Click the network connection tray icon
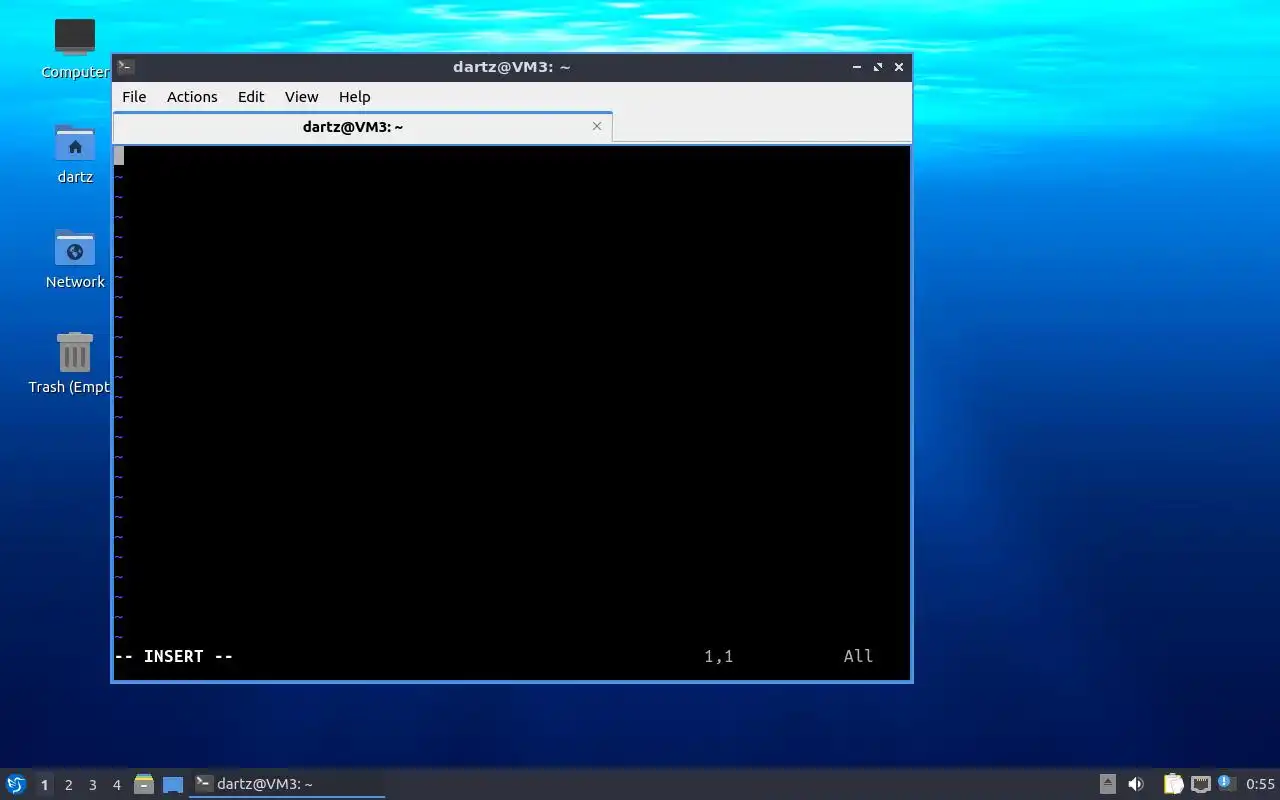 [1201, 784]
